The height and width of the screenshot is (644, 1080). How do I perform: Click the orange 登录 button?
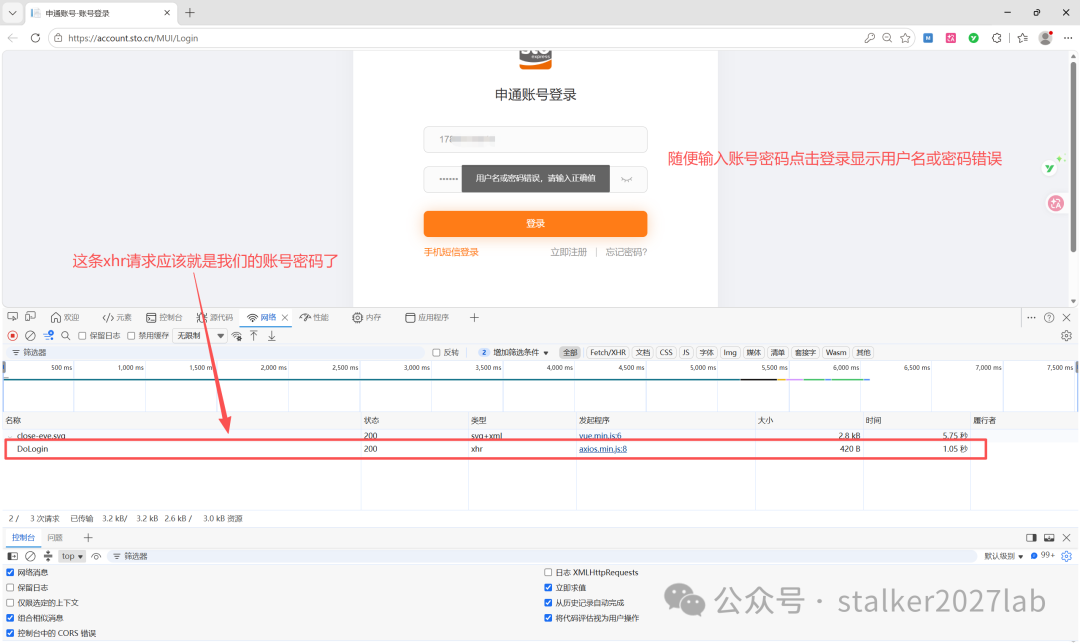tap(535, 223)
